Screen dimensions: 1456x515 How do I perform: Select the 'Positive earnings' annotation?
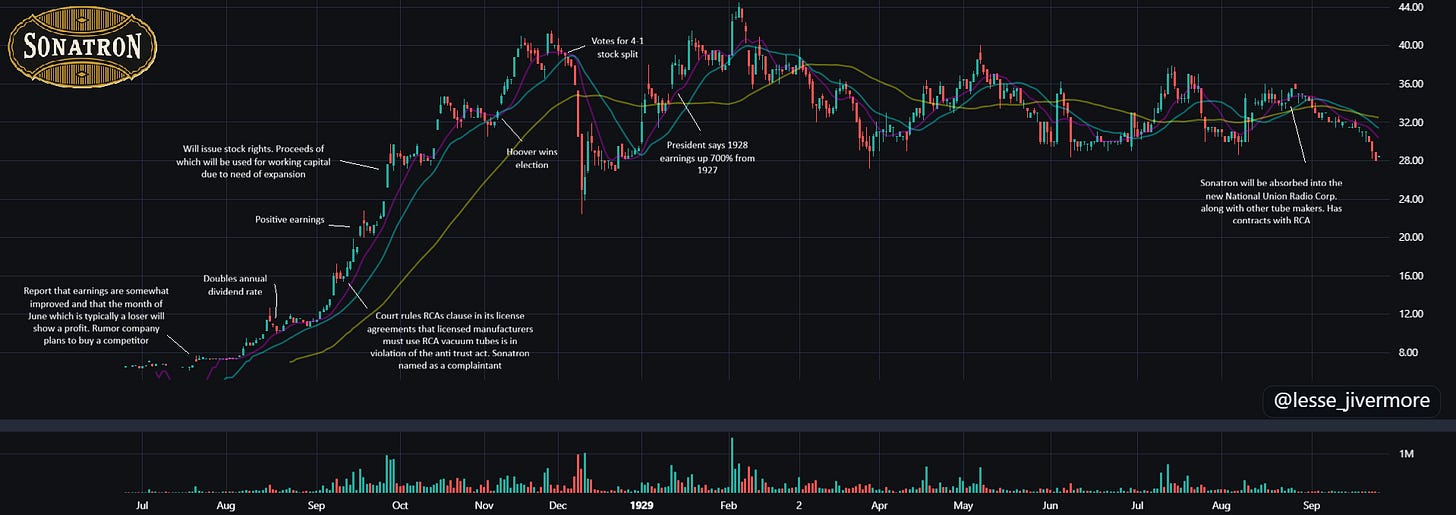coord(289,219)
